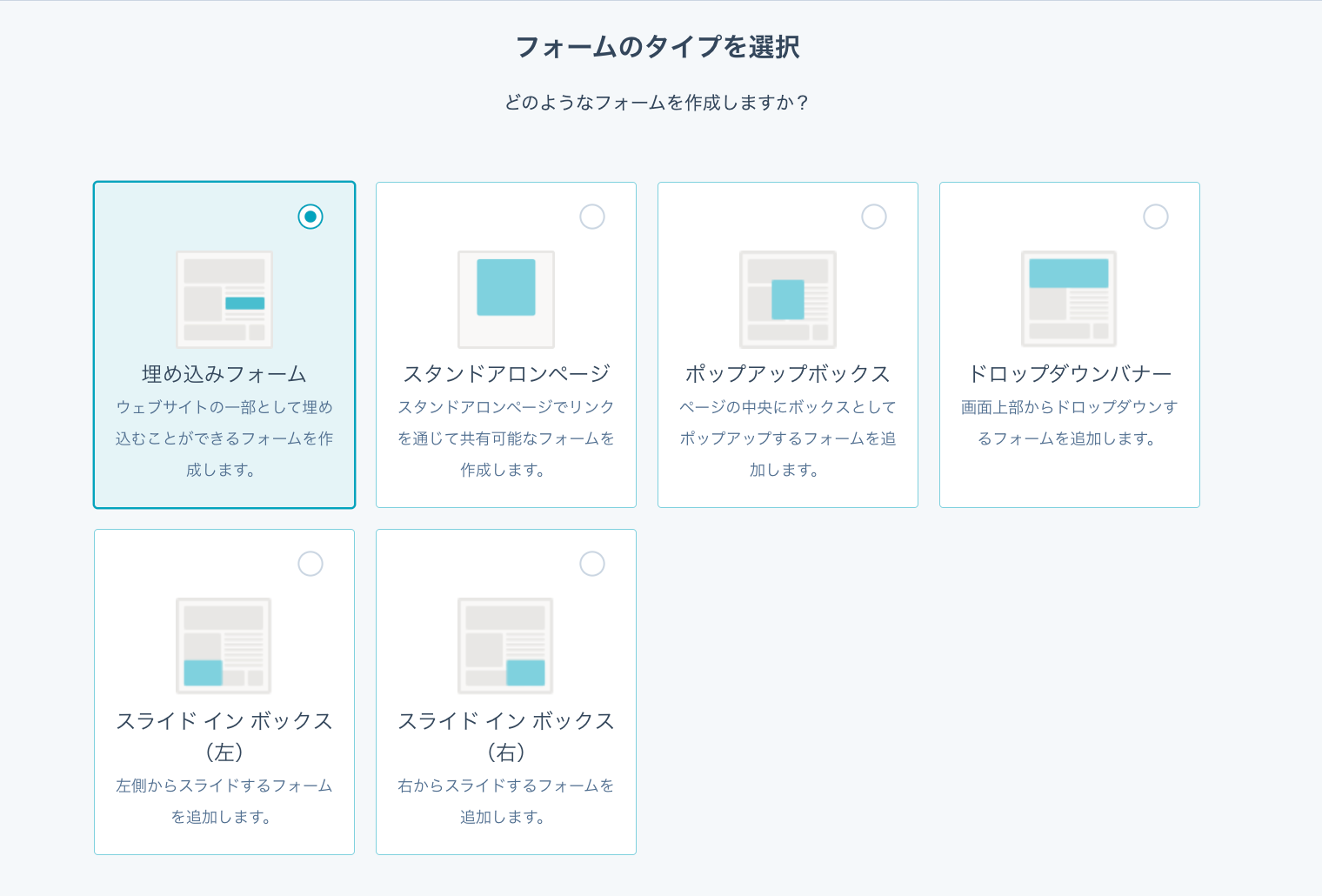1322x896 pixels.
Task: Click the スライド イン ボックス(左) title
Action: tap(224, 736)
